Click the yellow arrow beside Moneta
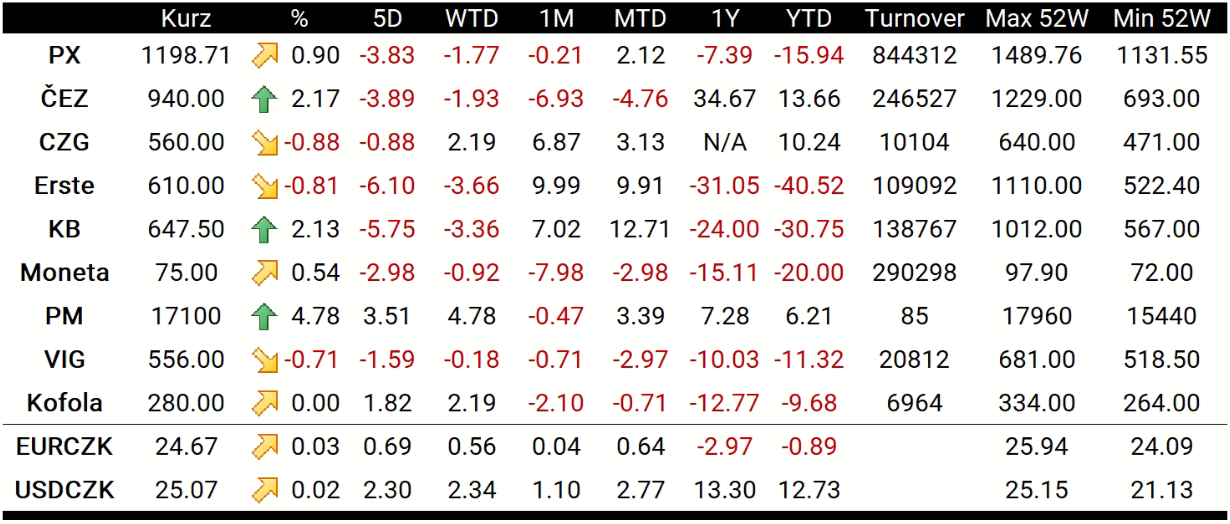 [x=264, y=273]
